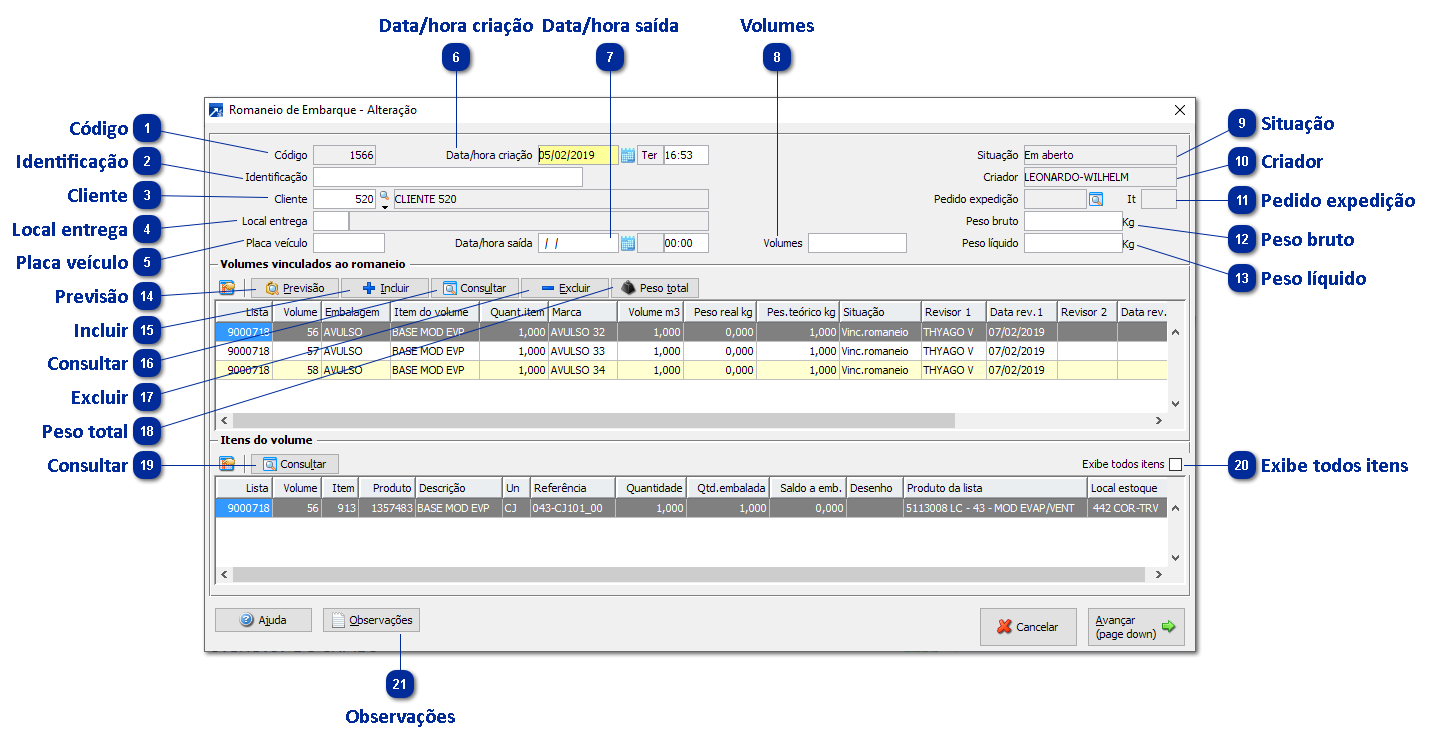Open calendar picker for Data/hora saída
1431x745 pixels.
pos(628,243)
